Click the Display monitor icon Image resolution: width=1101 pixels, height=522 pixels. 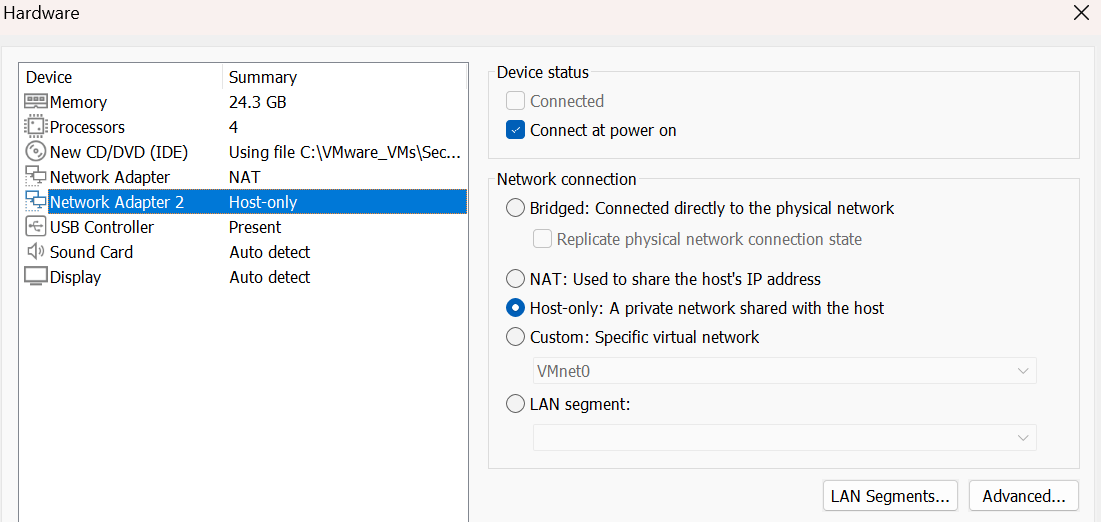click(x=36, y=277)
